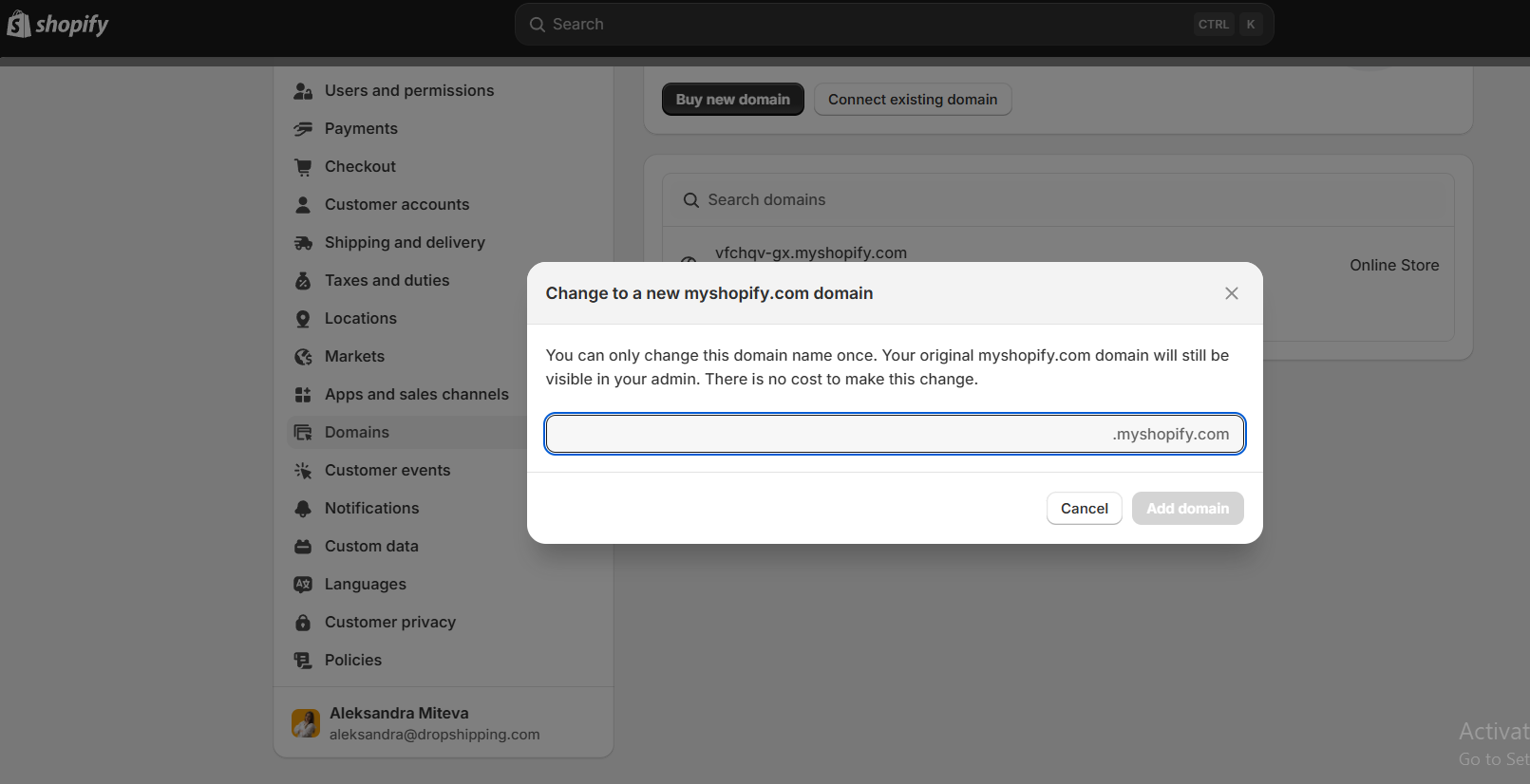Click the Markets globe icon
The height and width of the screenshot is (784, 1530).
pyautogui.click(x=303, y=357)
